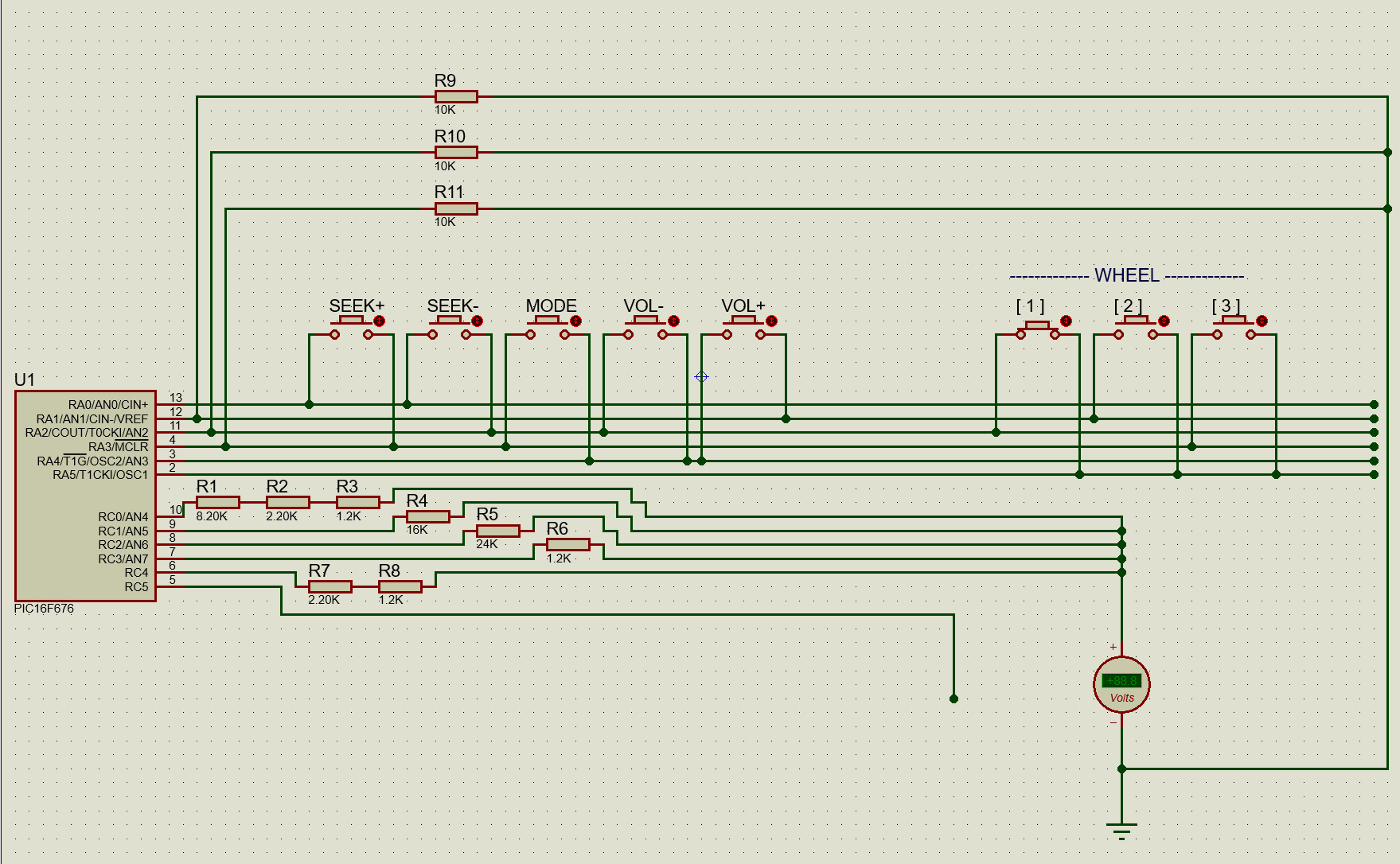Viewport: 1400px width, 864px height.
Task: Toggle the red latch dot on MODE
Action: pyautogui.click(x=576, y=321)
